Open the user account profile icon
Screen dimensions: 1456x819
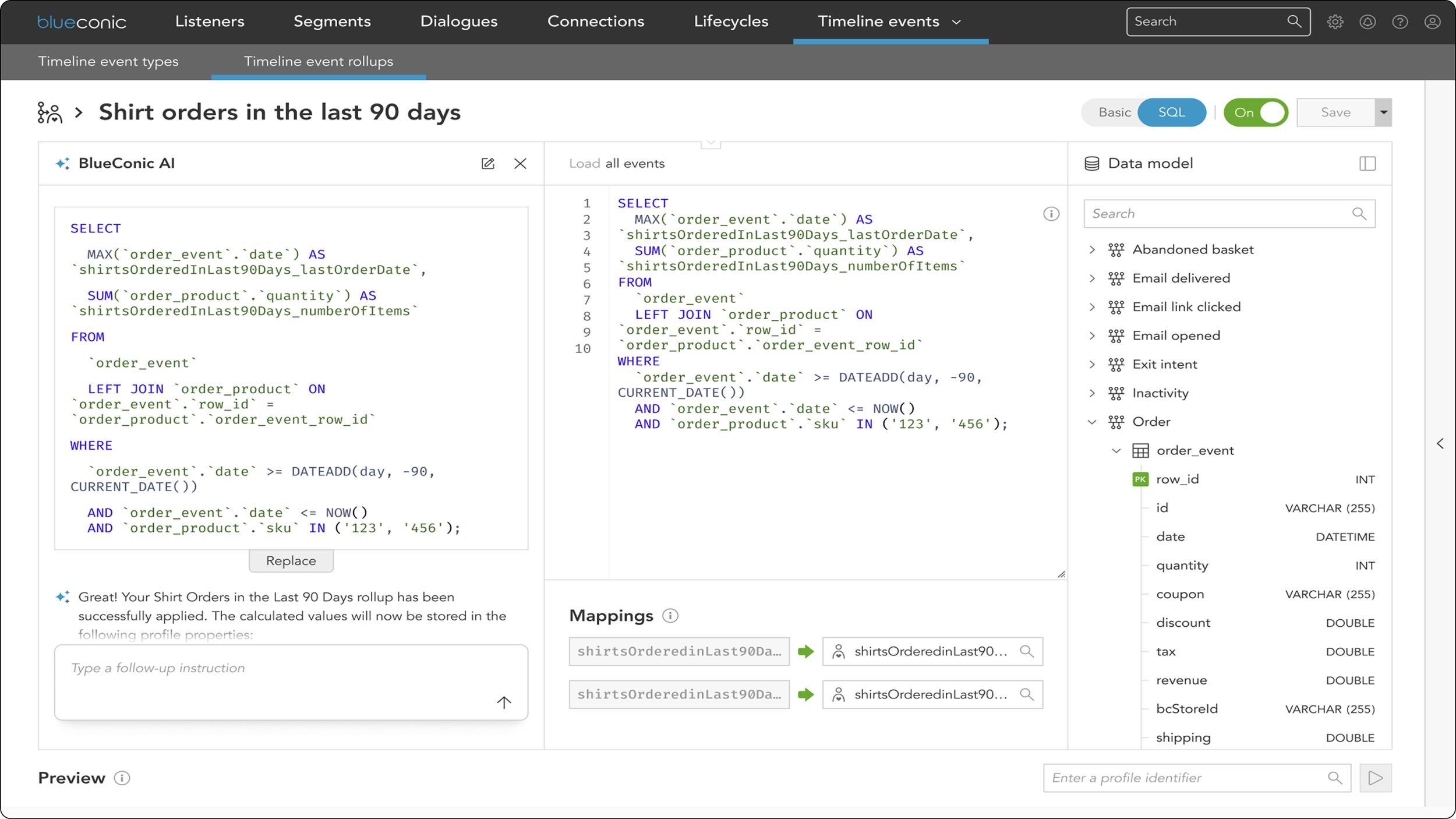click(x=1432, y=22)
